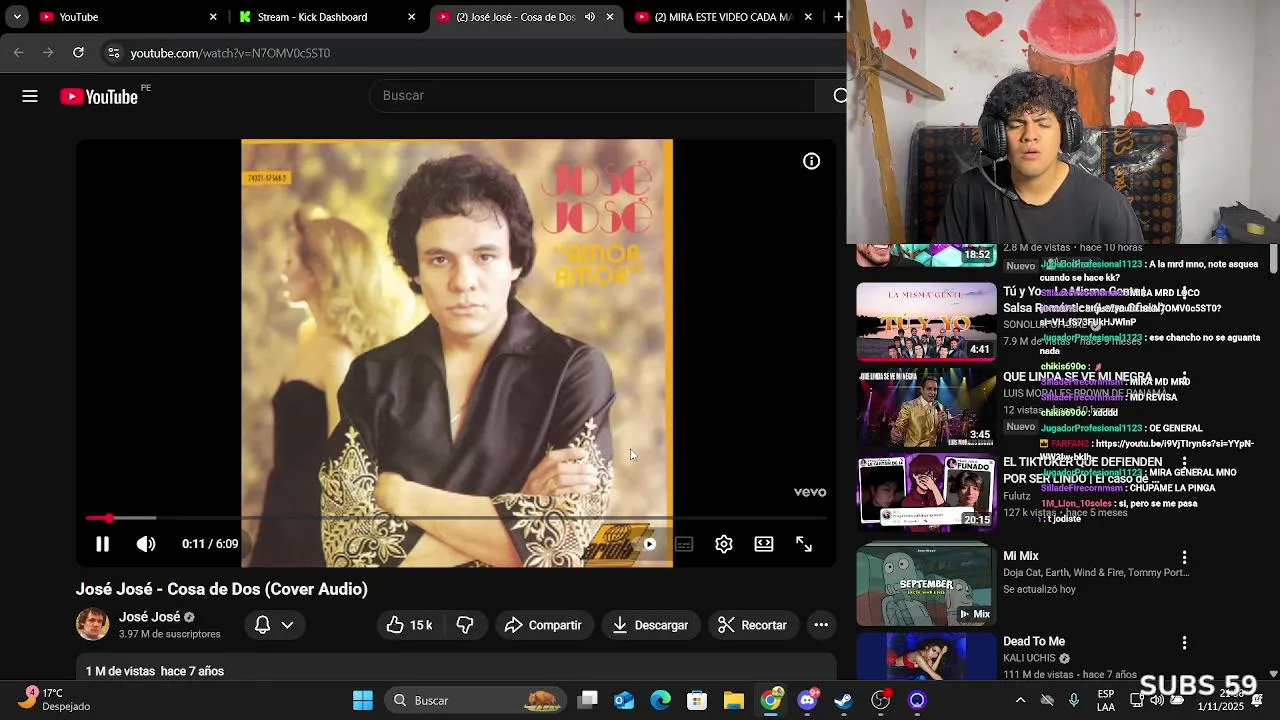Open options menu for Dead To Me
The image size is (1280, 720).
(x=1184, y=643)
